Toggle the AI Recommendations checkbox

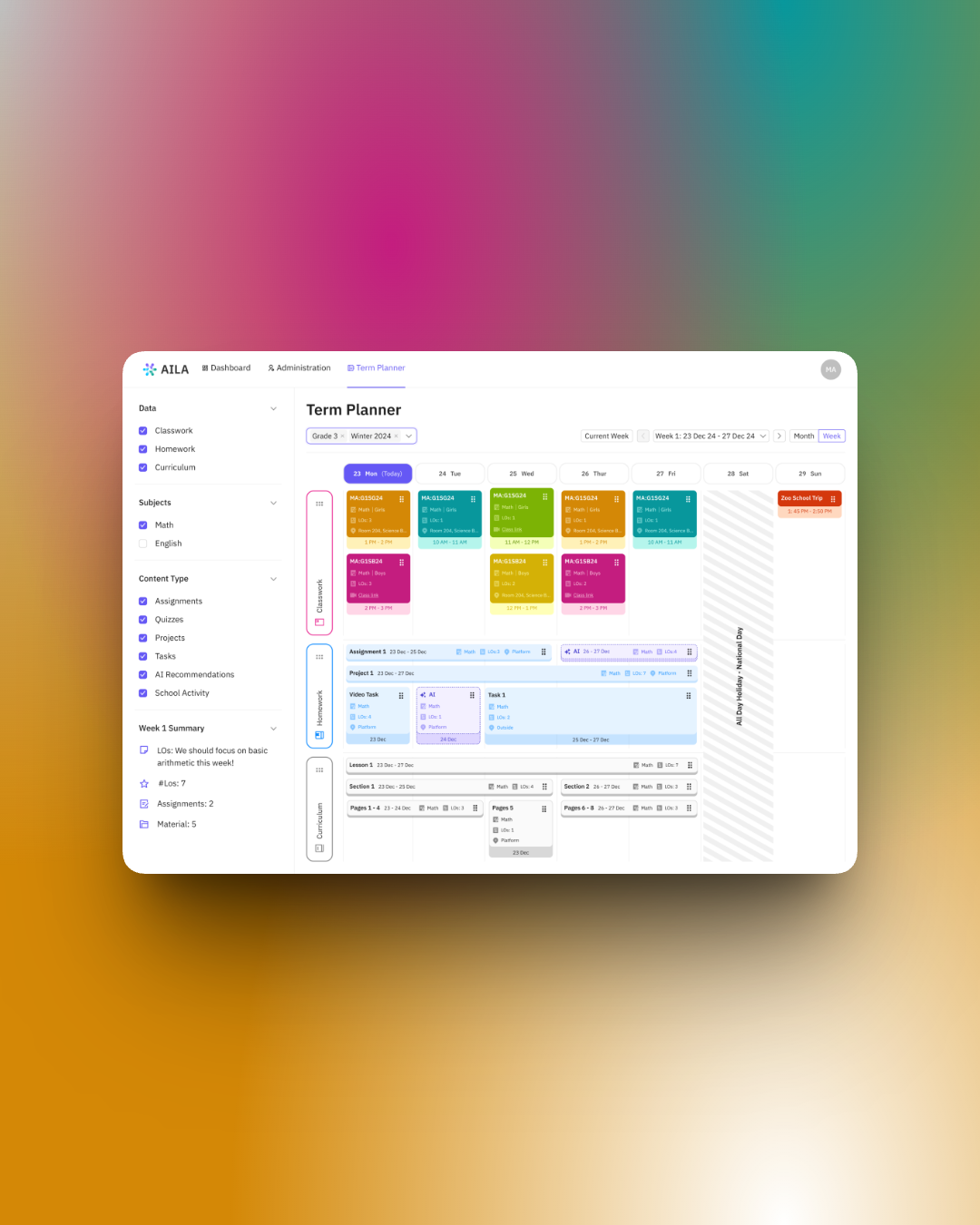pyautogui.click(x=143, y=675)
